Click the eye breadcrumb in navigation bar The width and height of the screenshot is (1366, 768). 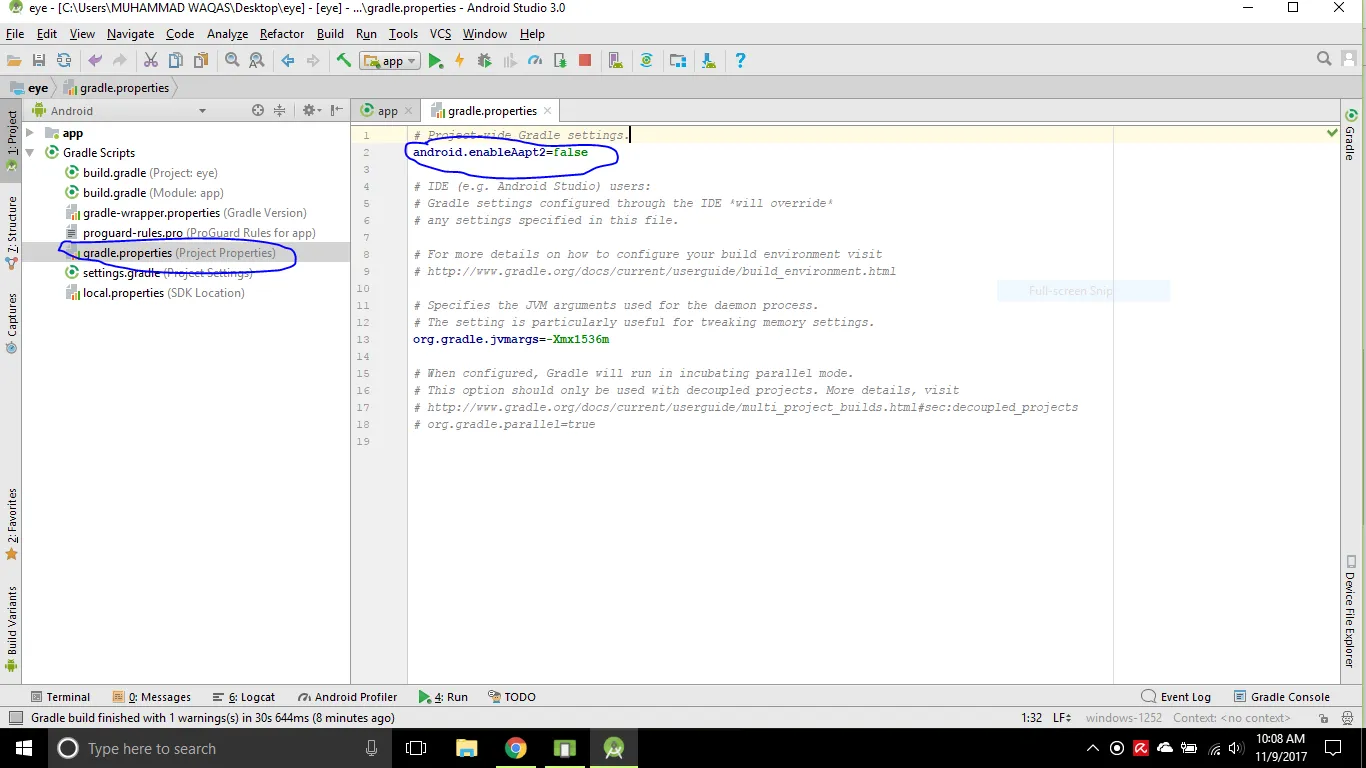point(29,88)
